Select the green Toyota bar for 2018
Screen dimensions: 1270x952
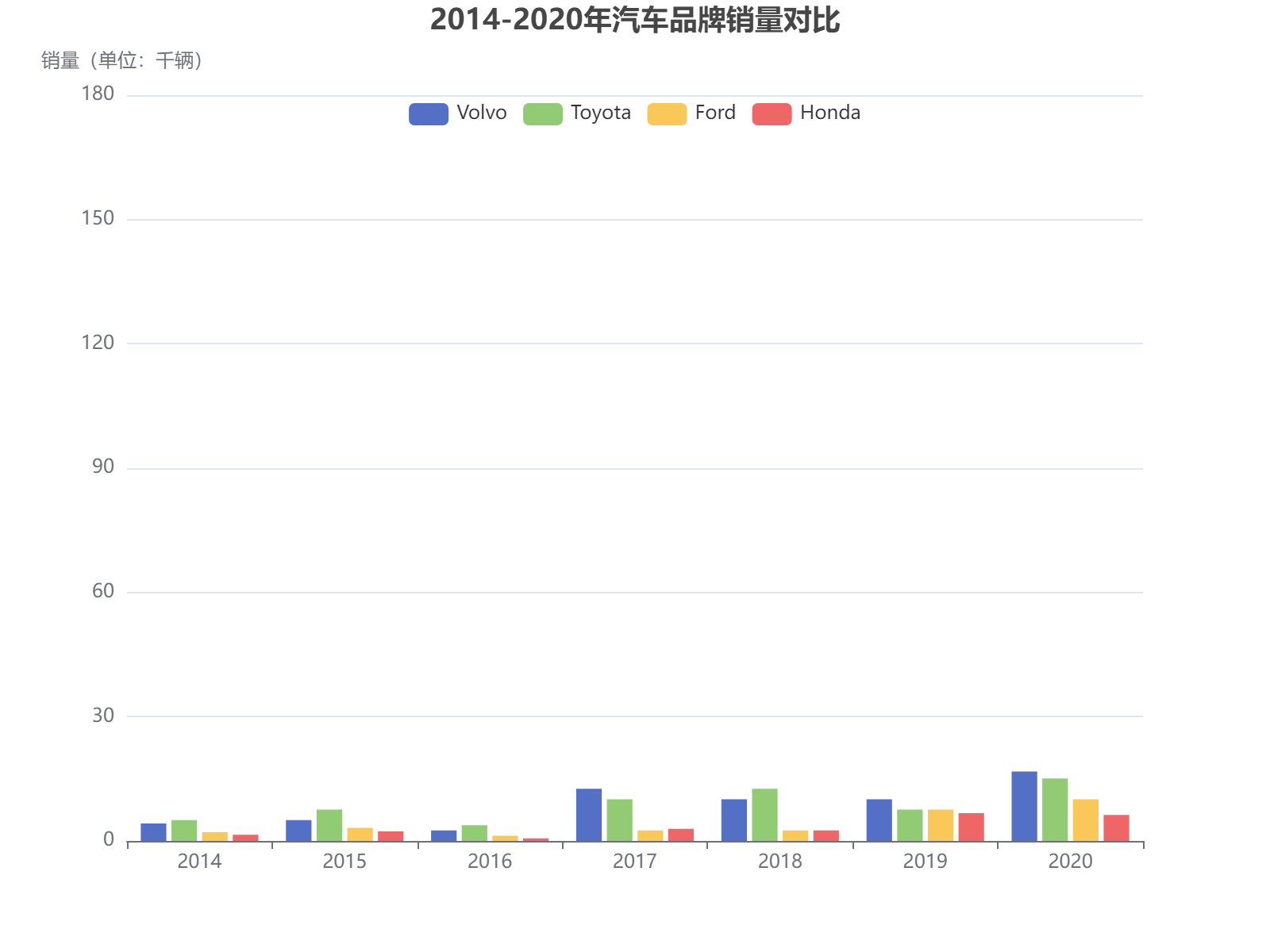764,815
